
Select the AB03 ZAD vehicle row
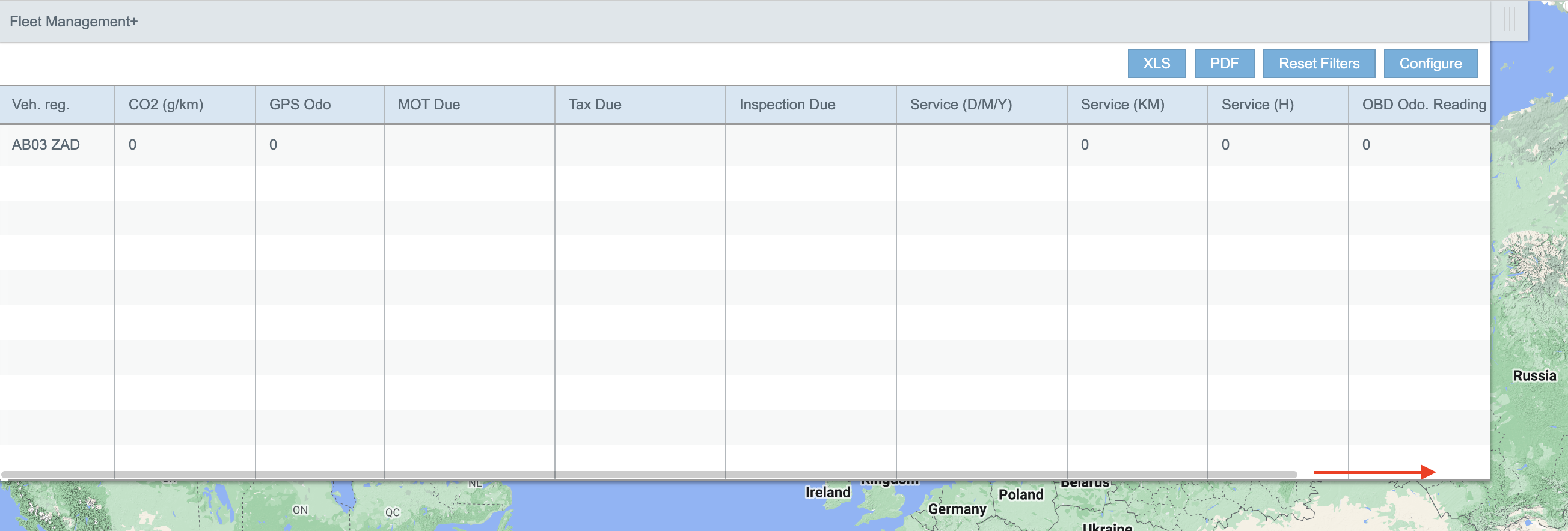pyautogui.click(x=46, y=145)
